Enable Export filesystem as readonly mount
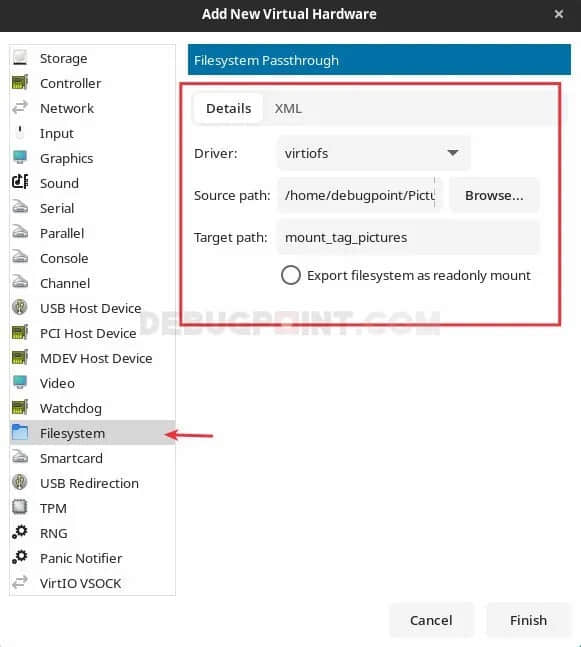Image resolution: width=581 pixels, height=647 pixels. point(290,275)
